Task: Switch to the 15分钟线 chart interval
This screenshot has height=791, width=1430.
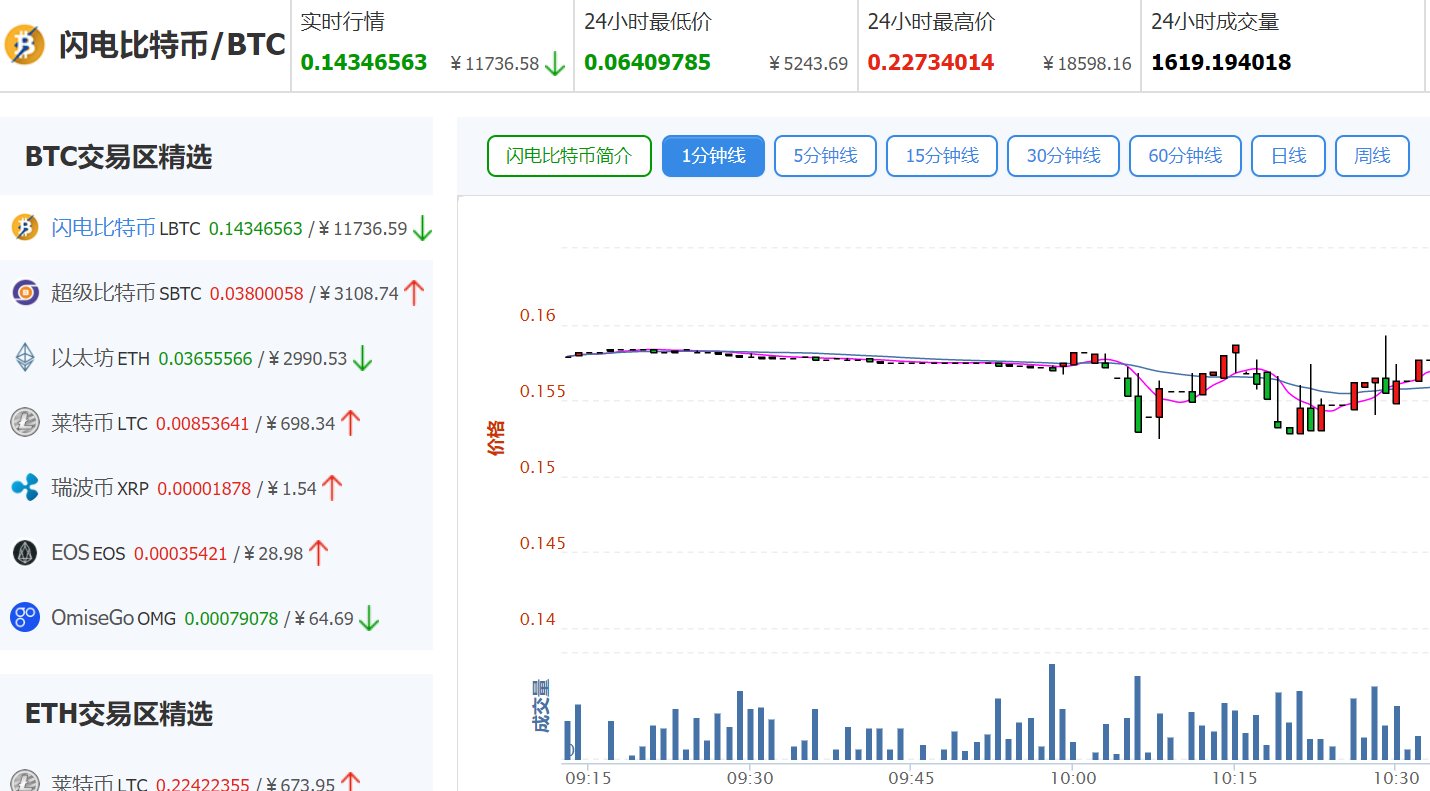Action: 942,156
